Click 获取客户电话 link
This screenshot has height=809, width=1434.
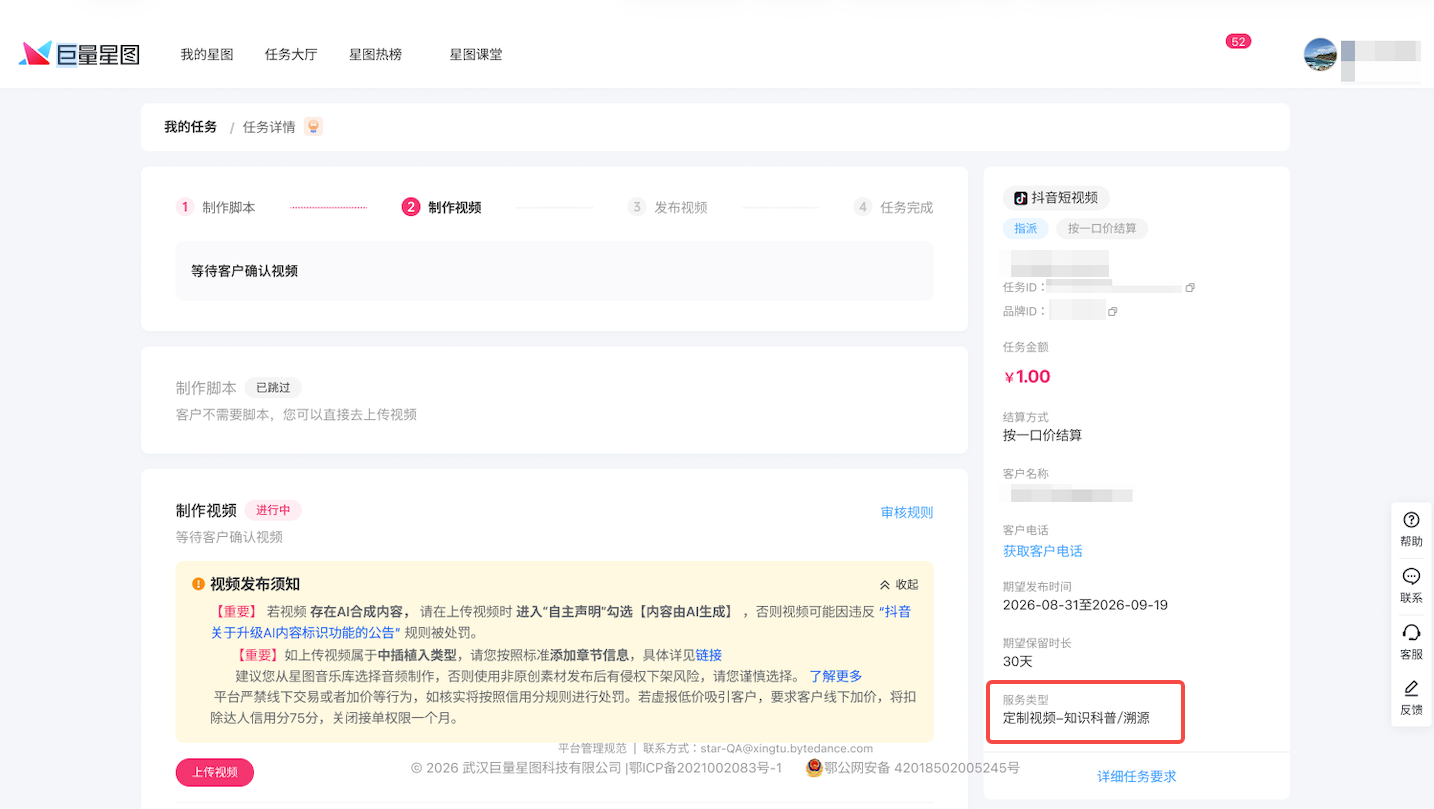(x=1043, y=551)
